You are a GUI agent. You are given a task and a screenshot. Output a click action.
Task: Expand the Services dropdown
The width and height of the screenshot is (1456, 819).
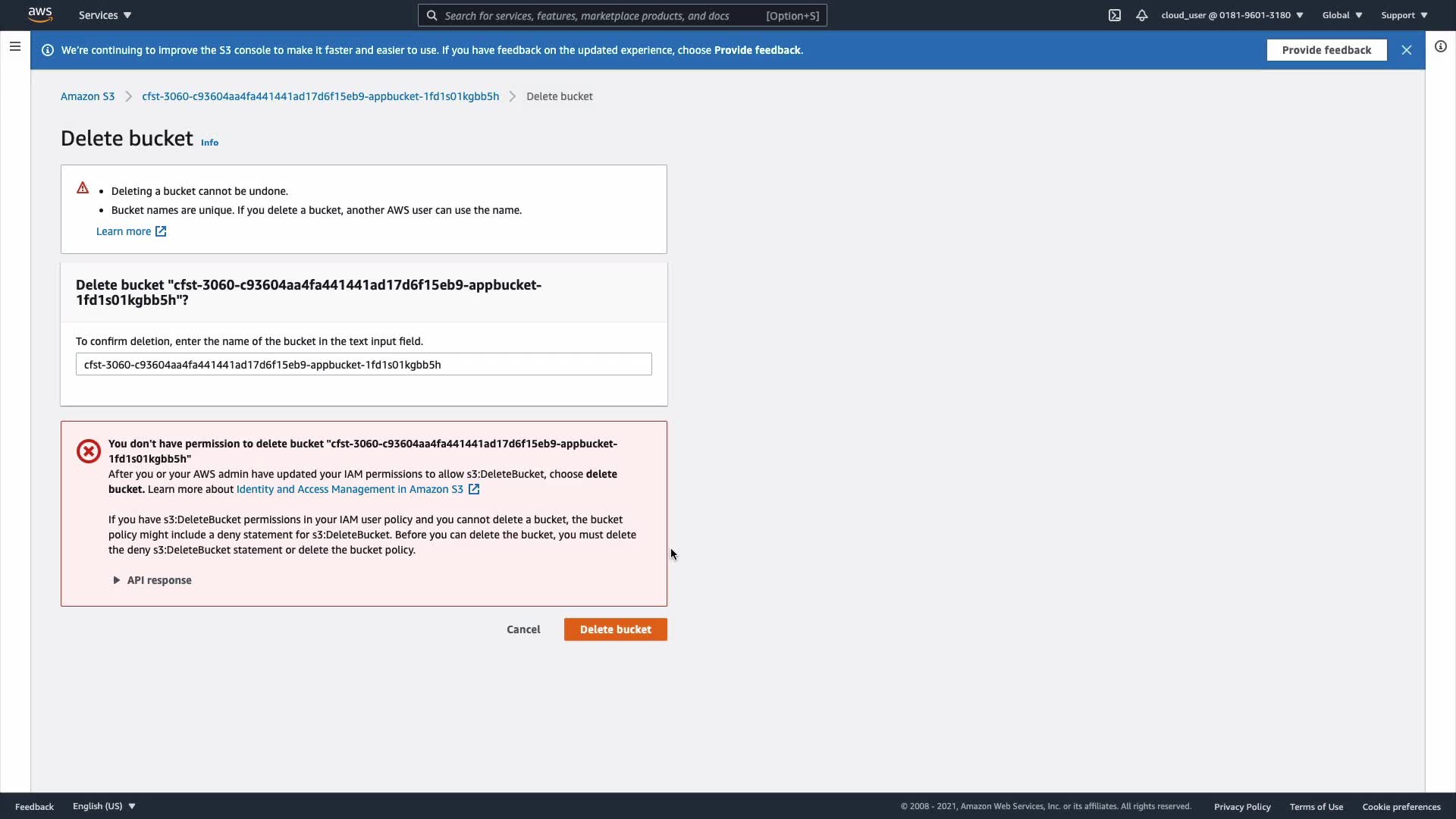(105, 15)
